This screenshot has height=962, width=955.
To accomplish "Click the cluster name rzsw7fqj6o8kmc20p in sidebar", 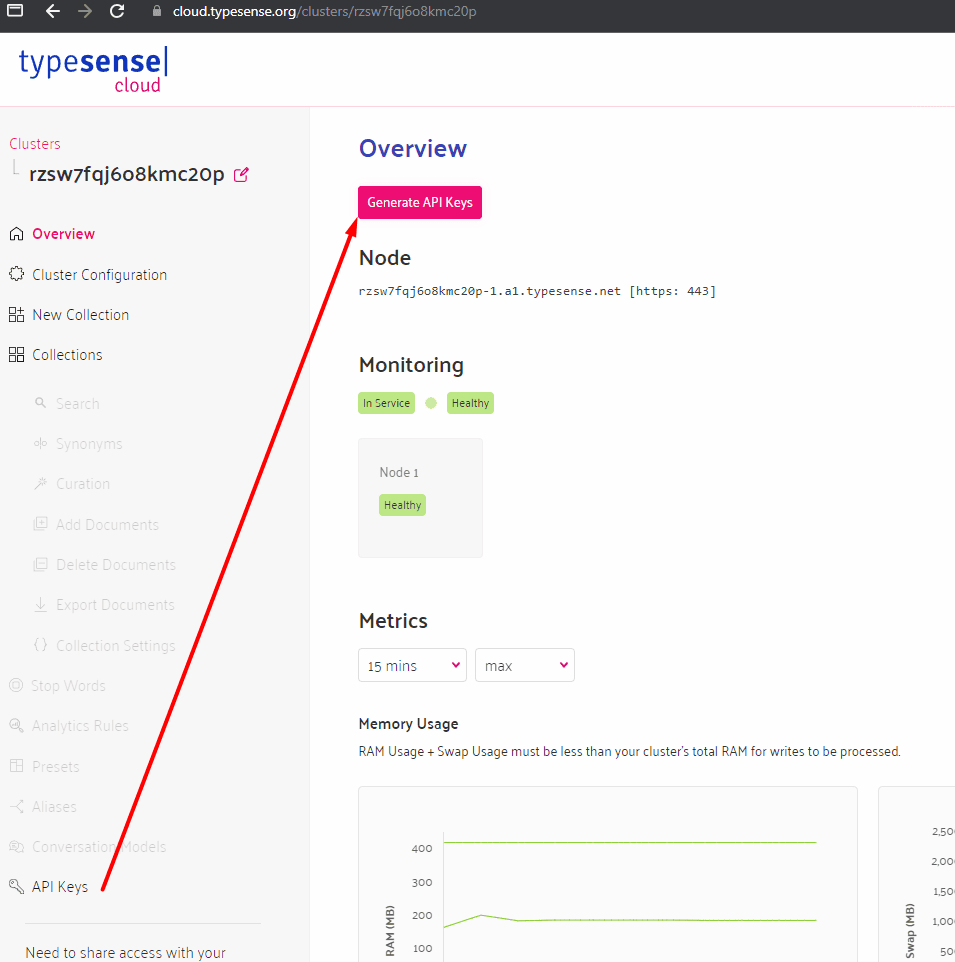I will (127, 174).
